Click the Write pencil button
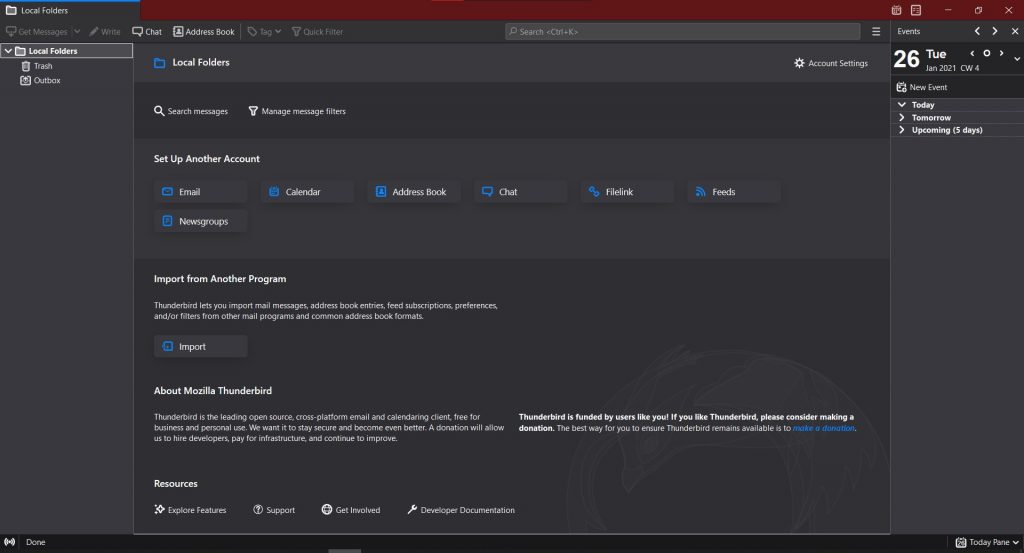The width and height of the screenshot is (1024, 553). (104, 31)
